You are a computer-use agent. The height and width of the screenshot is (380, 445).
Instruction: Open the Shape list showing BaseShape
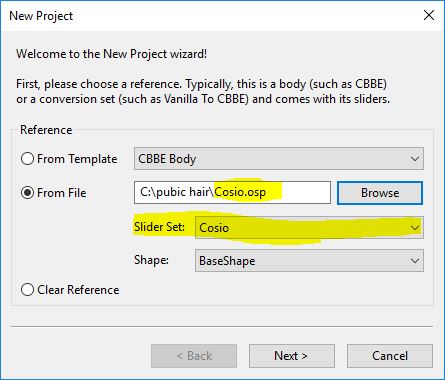309,260
